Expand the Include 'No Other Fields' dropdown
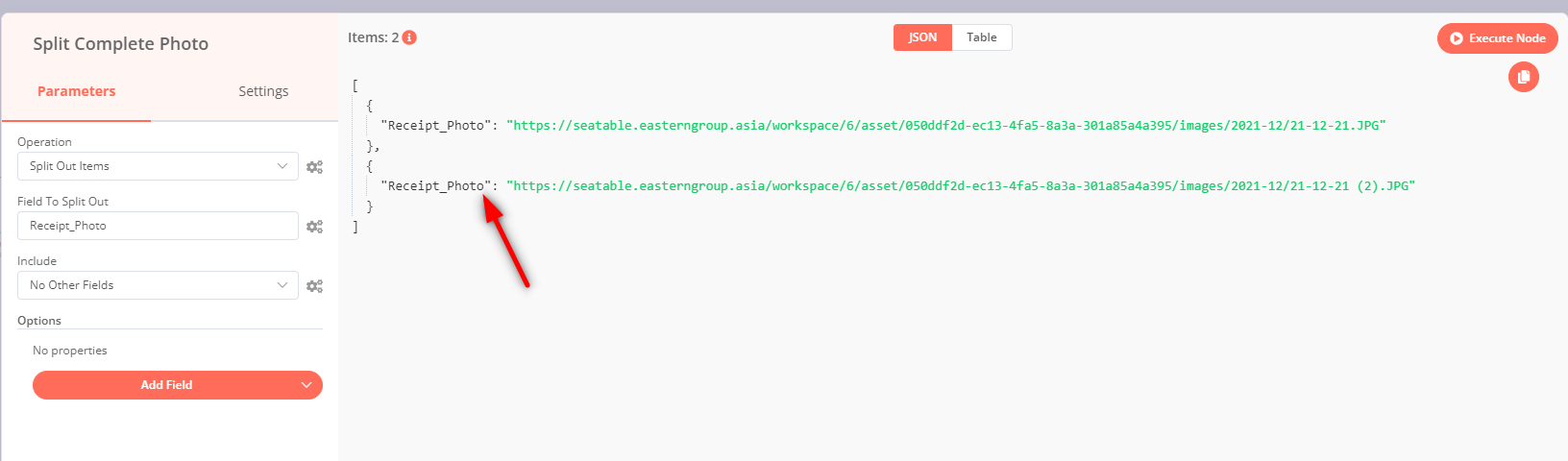This screenshot has height=461, width=1568. click(x=158, y=285)
